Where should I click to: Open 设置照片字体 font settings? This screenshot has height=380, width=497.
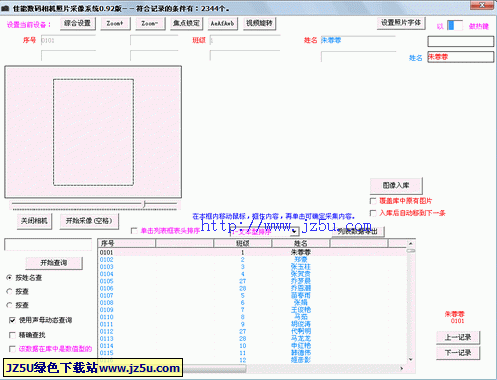point(401,23)
